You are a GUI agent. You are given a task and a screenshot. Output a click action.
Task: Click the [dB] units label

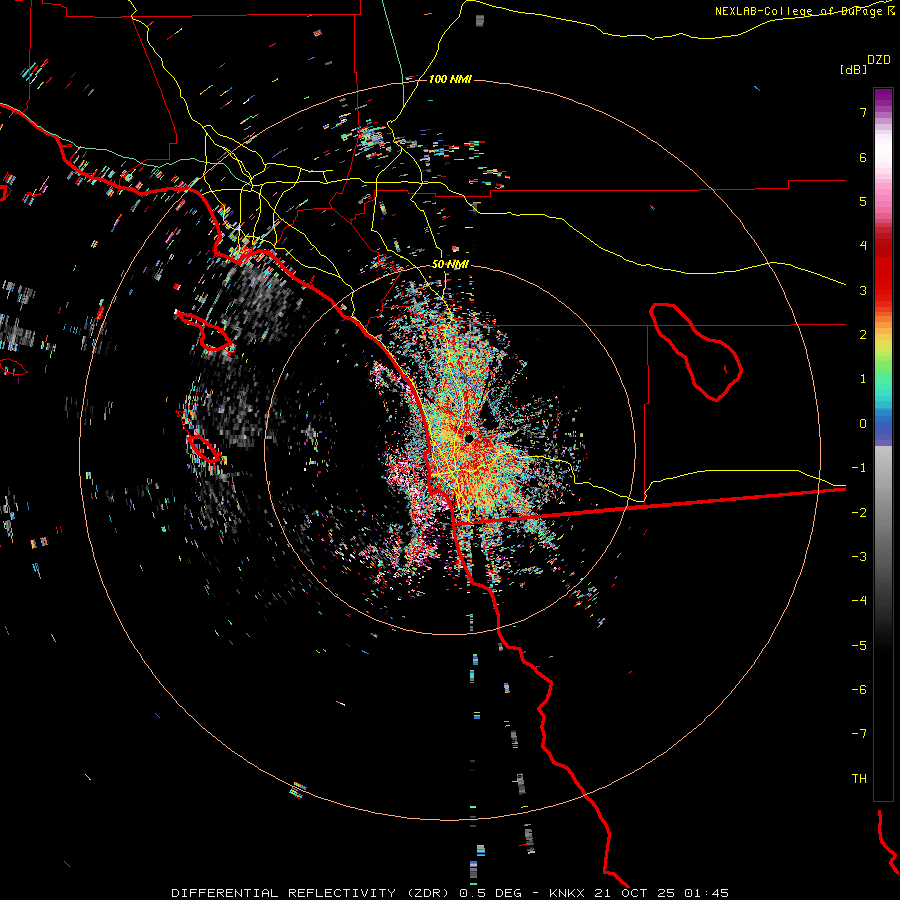(853, 69)
